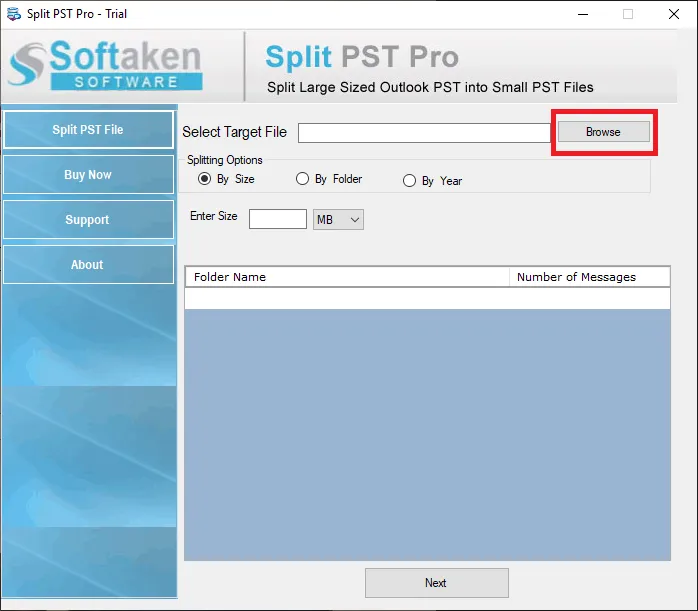Open the MB size unit dropdown

(338, 219)
